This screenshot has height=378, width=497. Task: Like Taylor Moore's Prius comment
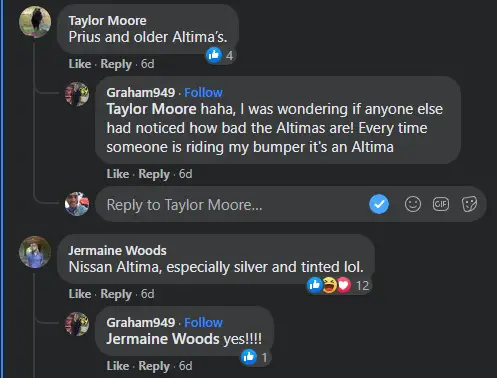pyautogui.click(x=80, y=64)
